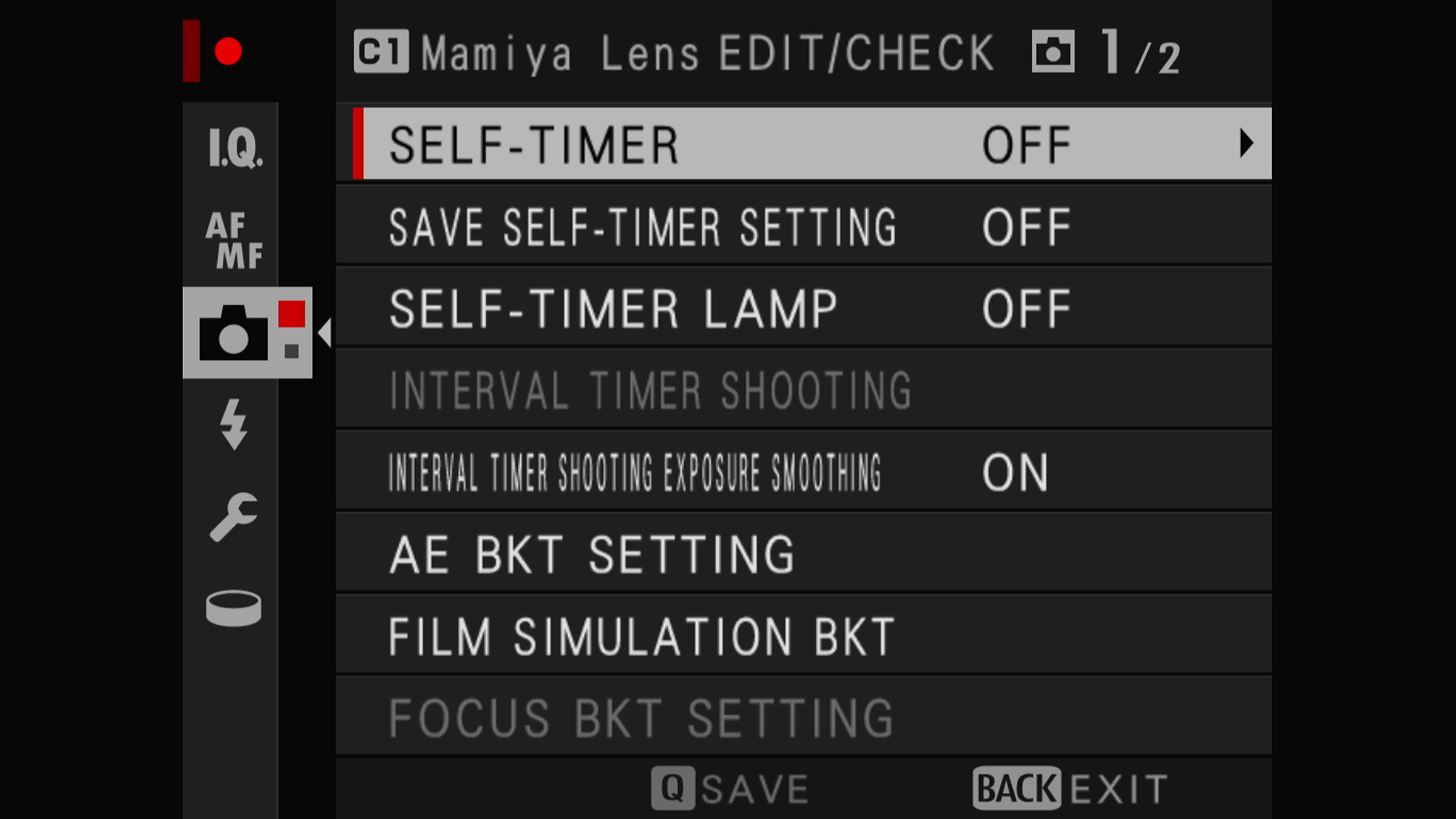
Task: Click the C1 custom setting badge
Action: pos(381,52)
